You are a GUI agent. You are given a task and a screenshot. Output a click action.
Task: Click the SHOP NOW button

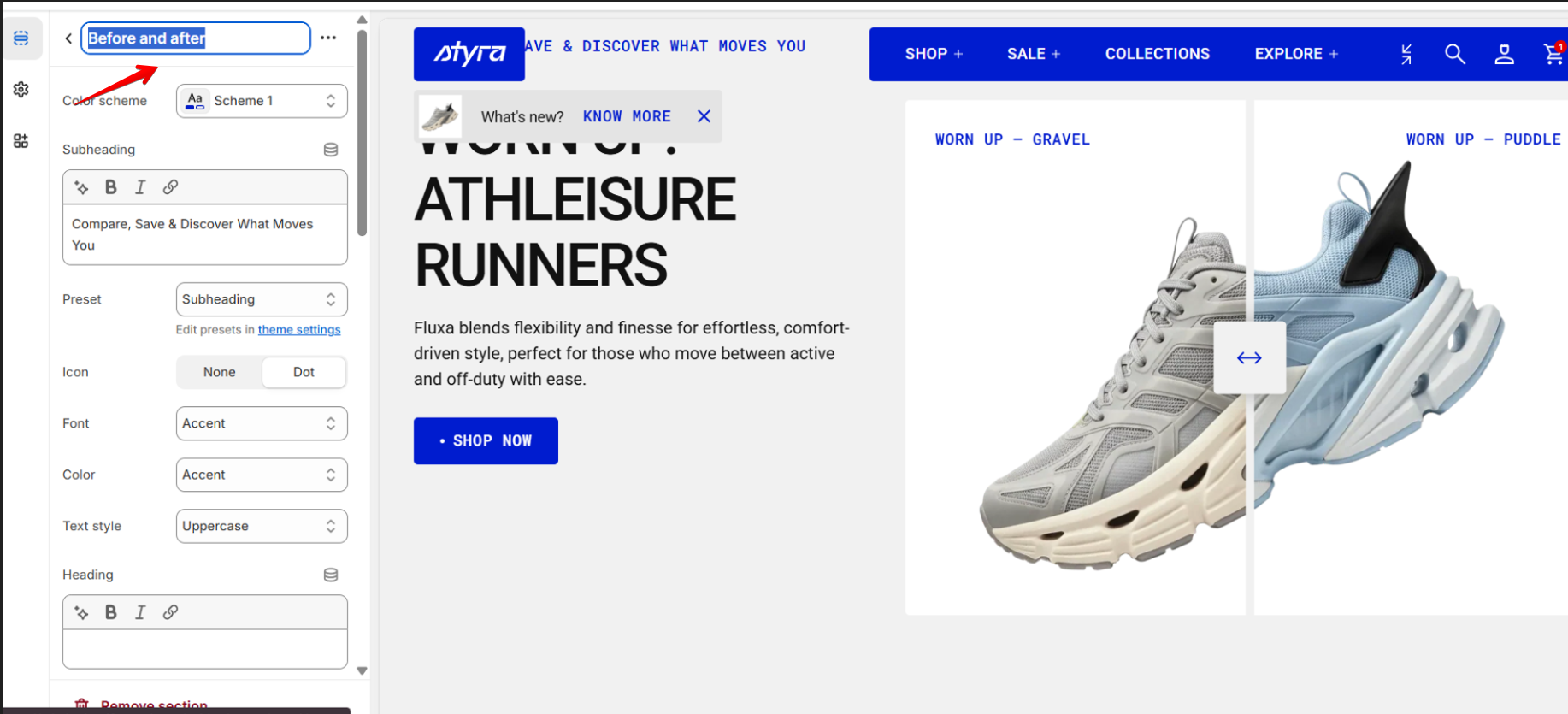[x=486, y=441]
